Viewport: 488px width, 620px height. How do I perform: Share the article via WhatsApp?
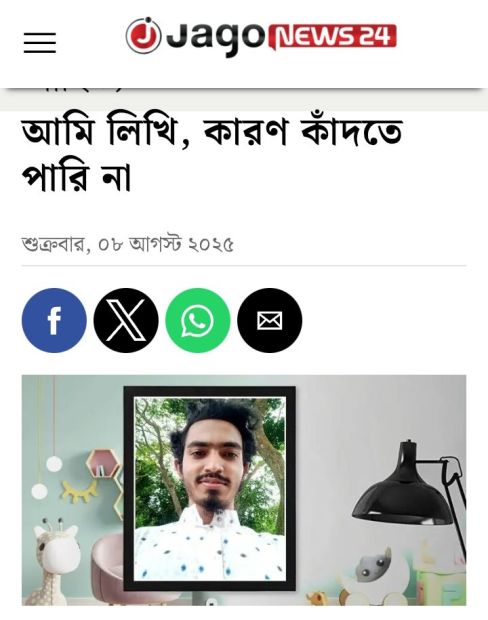coord(198,320)
